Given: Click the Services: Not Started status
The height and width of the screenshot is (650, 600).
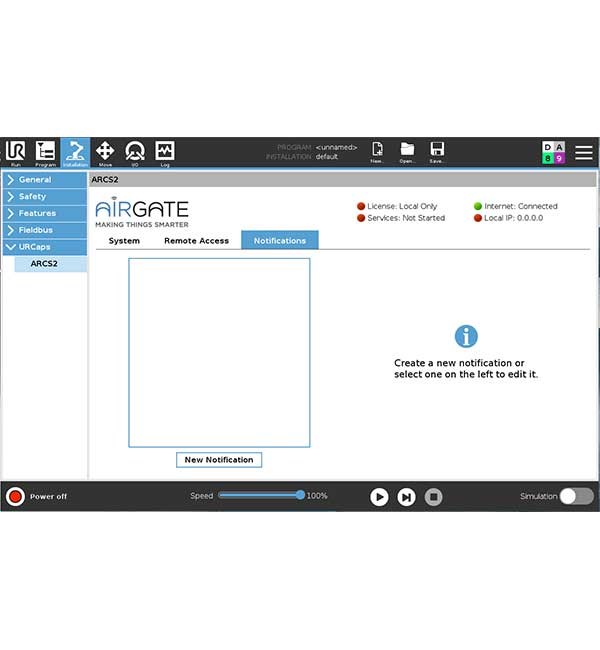Looking at the screenshot, I should 401,218.
